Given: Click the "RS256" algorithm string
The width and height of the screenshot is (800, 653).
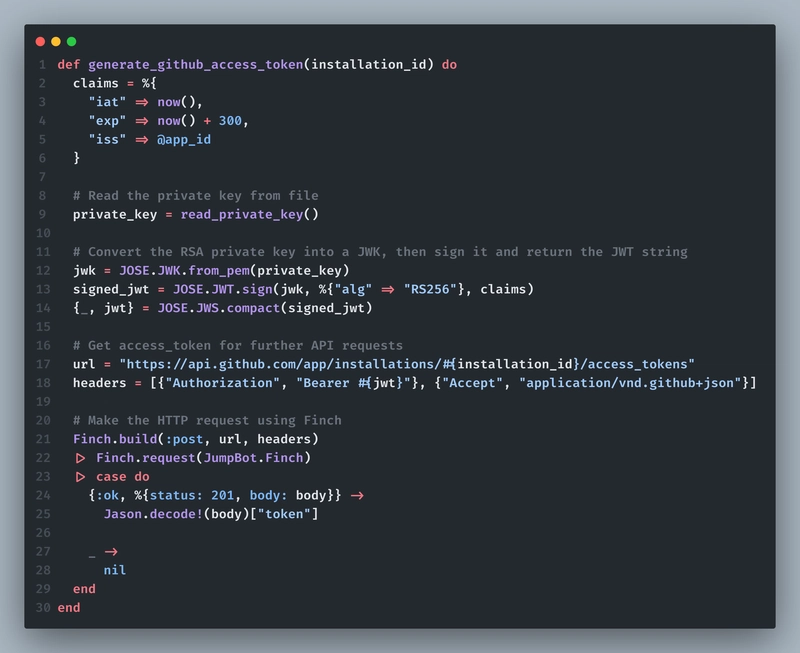Looking at the screenshot, I should (x=430, y=289).
